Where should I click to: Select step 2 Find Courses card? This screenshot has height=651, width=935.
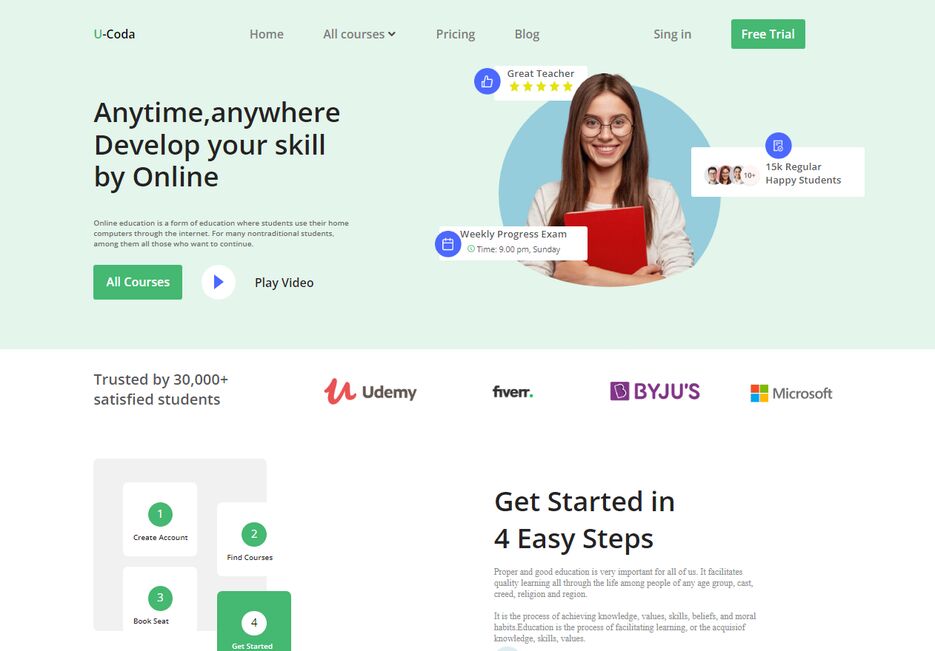250,539
